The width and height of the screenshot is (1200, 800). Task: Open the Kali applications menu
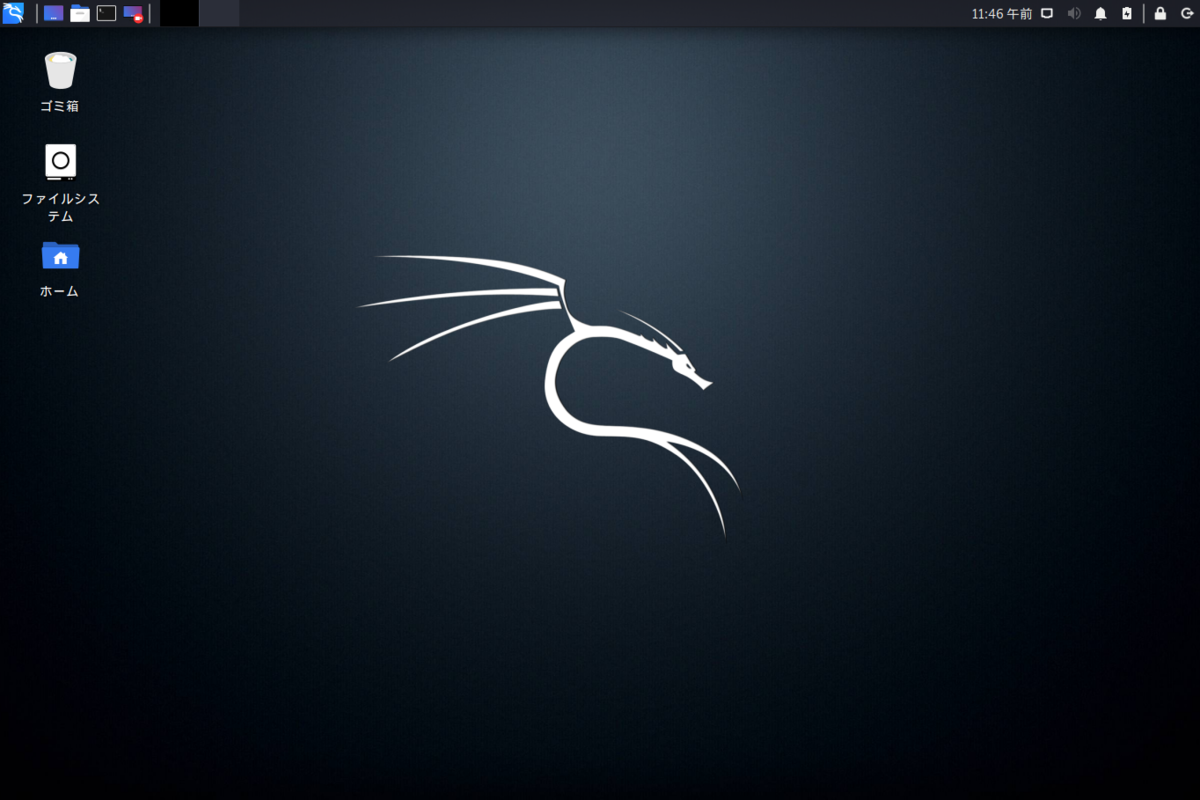(x=13, y=13)
